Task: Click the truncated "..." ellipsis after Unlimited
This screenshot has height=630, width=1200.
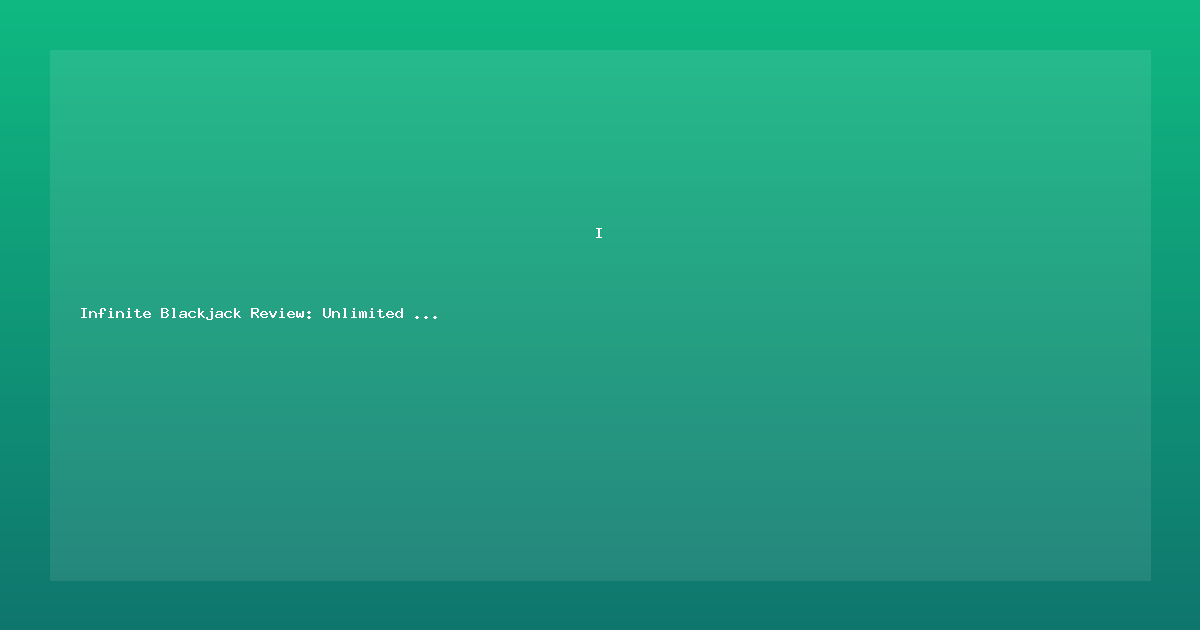Action: (426, 316)
